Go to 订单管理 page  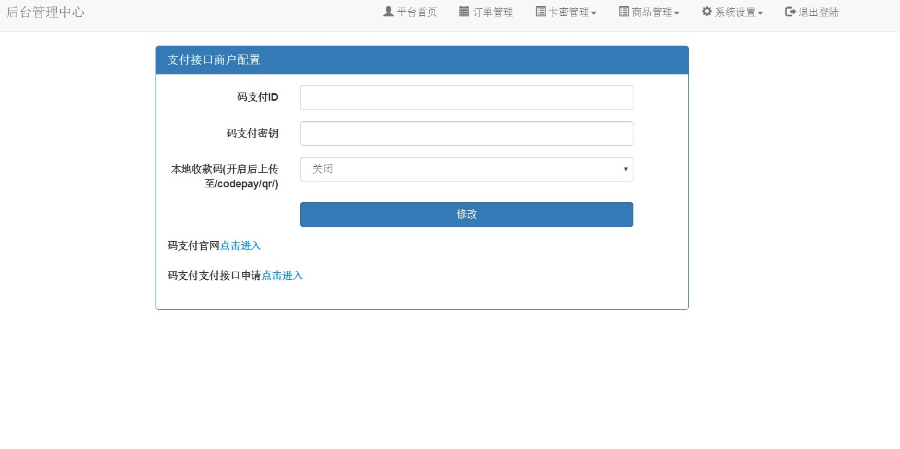pos(486,12)
